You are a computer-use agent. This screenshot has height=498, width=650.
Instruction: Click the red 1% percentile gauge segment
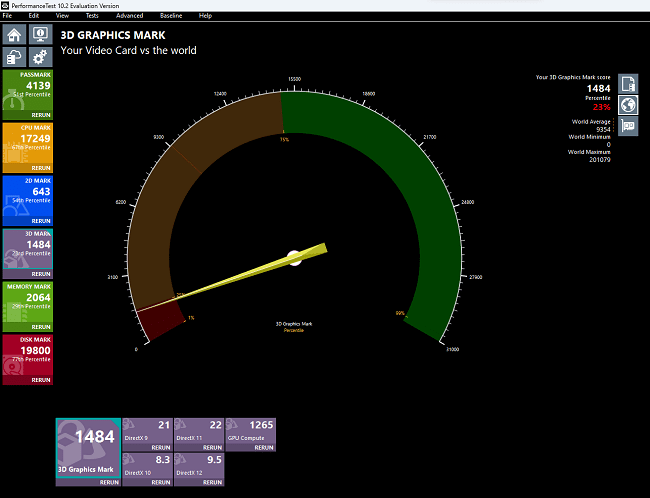(160, 320)
